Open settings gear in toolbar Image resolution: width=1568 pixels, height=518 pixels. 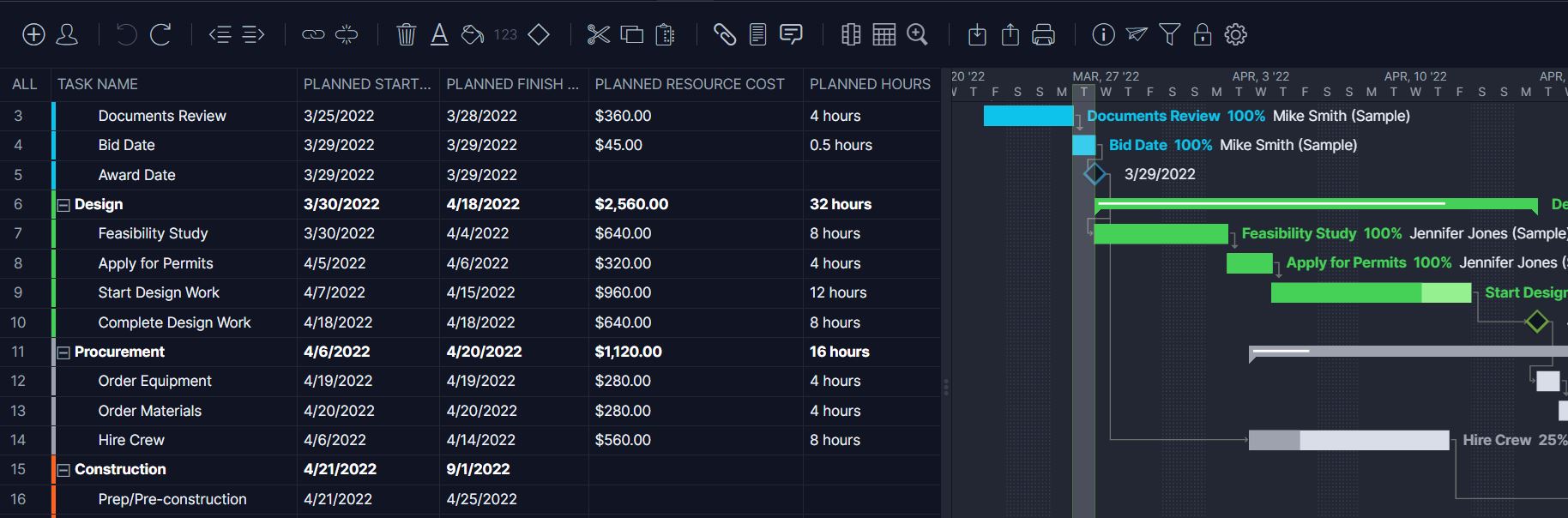coord(1235,34)
